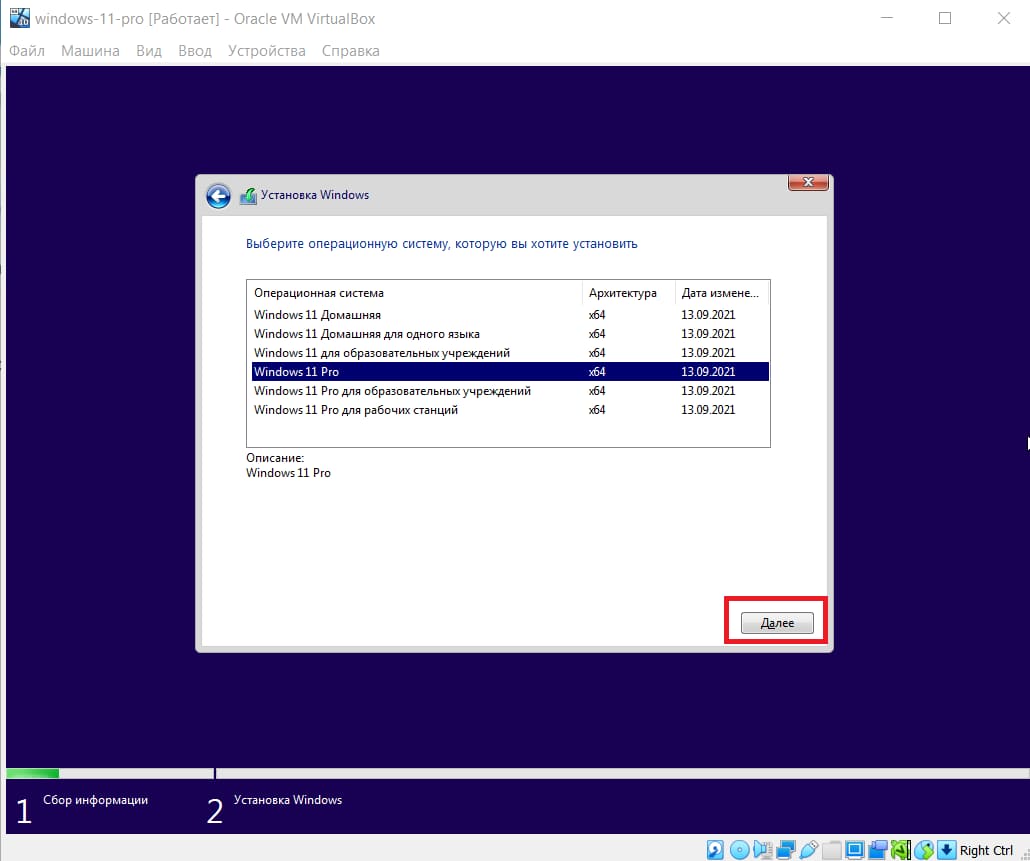
Task: Click x64 in Windows 11 Pro для рабочих станций row
Action: 596,410
